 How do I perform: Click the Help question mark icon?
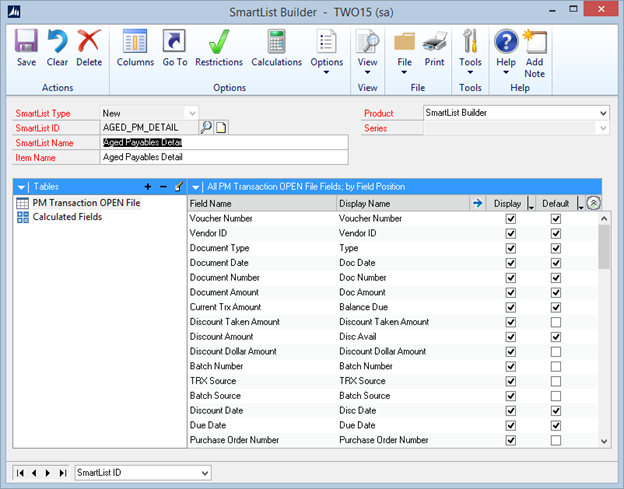506,41
